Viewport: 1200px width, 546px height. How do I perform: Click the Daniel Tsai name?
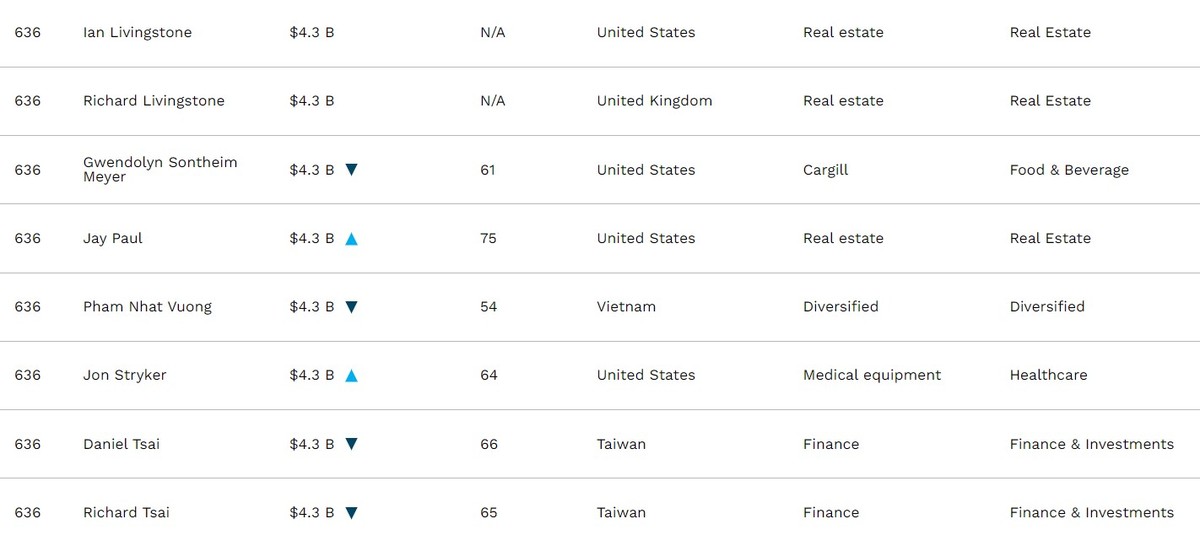(x=121, y=444)
